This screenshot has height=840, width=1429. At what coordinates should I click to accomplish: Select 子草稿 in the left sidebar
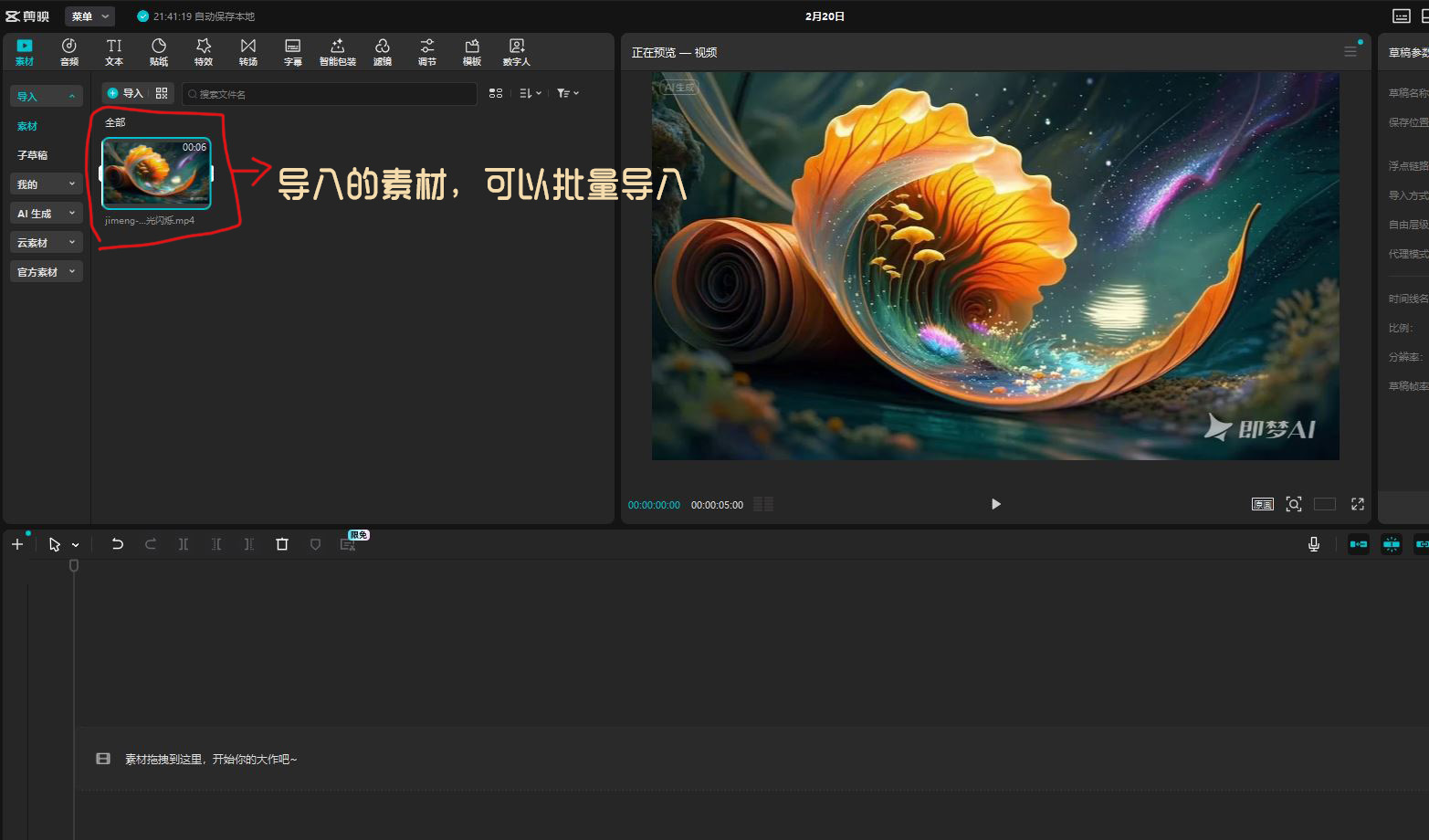tap(33, 155)
